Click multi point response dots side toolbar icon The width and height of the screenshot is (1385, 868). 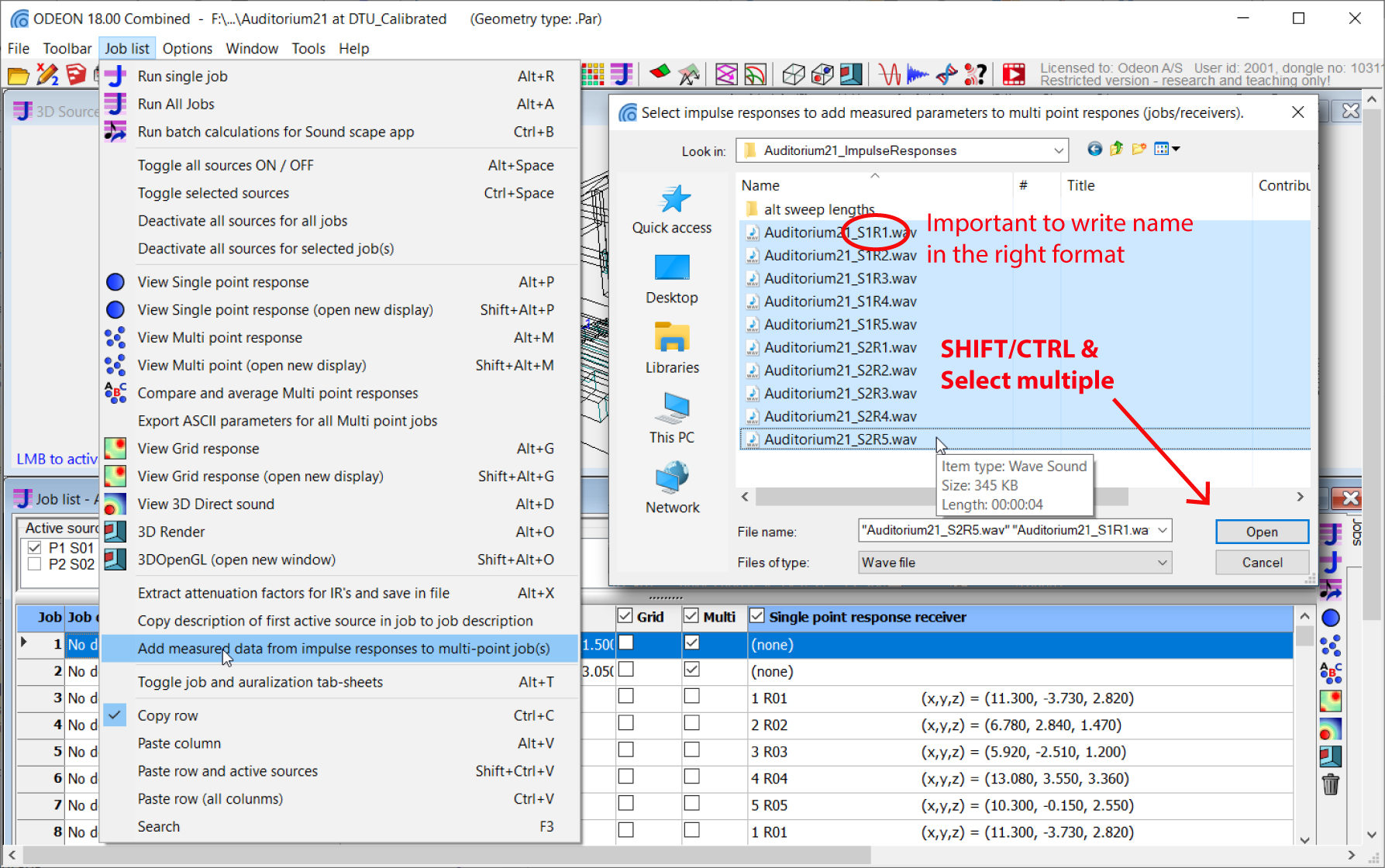(1331, 646)
